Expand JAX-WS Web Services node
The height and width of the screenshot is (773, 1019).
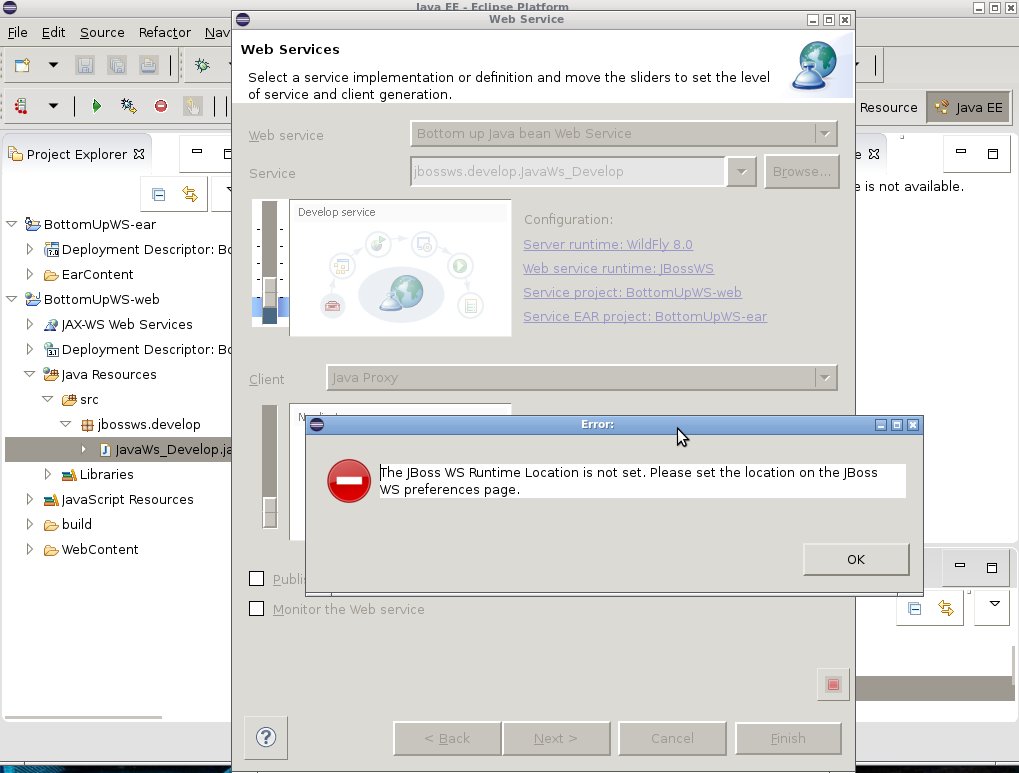click(29, 324)
